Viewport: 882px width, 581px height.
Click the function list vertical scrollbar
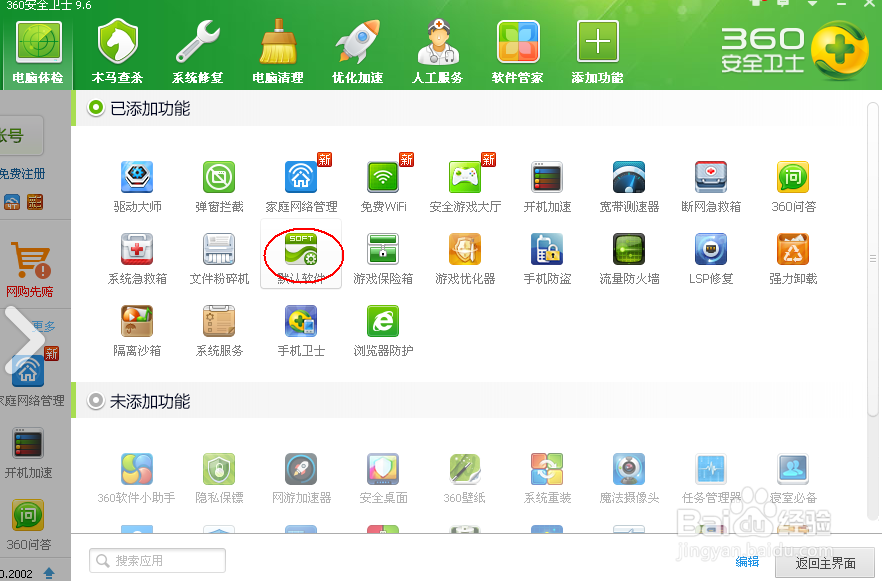click(x=872, y=259)
